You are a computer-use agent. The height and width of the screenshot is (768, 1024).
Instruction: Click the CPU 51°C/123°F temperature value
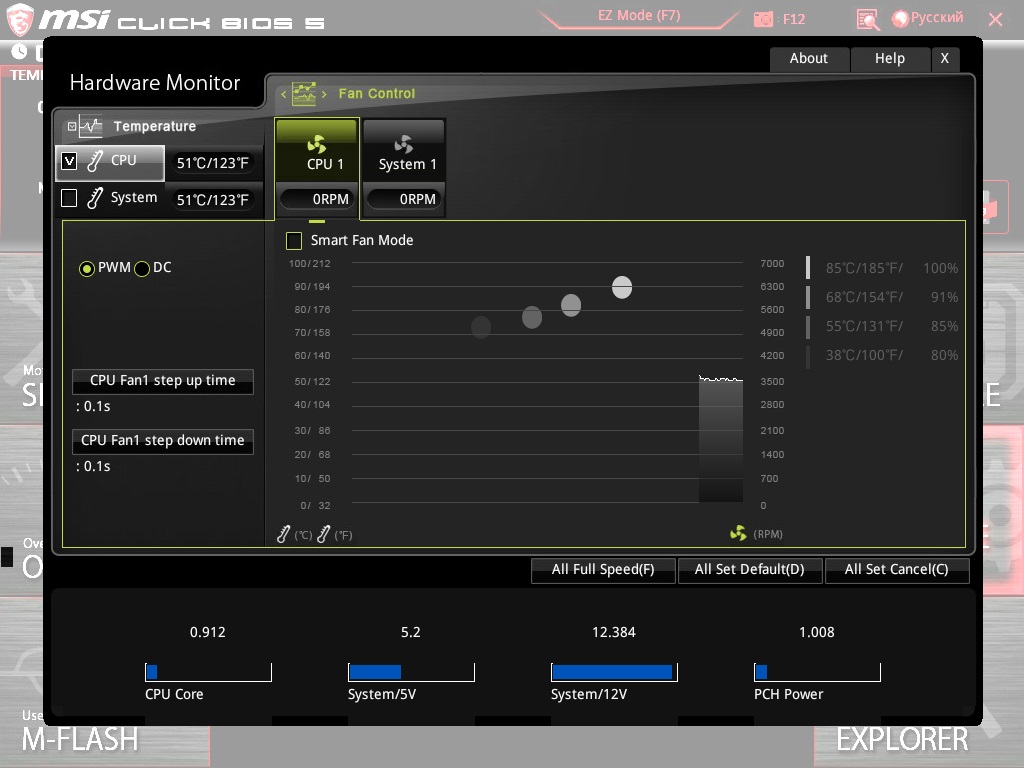(x=213, y=163)
